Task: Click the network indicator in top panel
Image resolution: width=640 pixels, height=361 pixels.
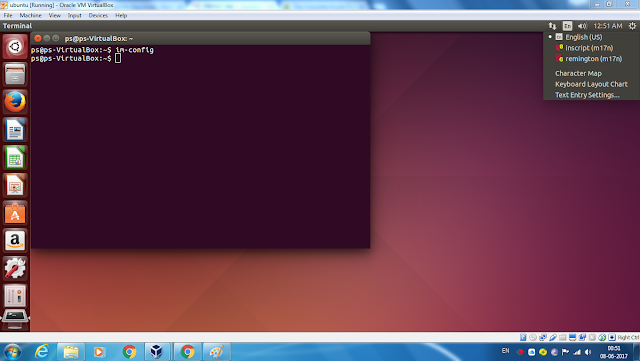Action: click(x=552, y=26)
